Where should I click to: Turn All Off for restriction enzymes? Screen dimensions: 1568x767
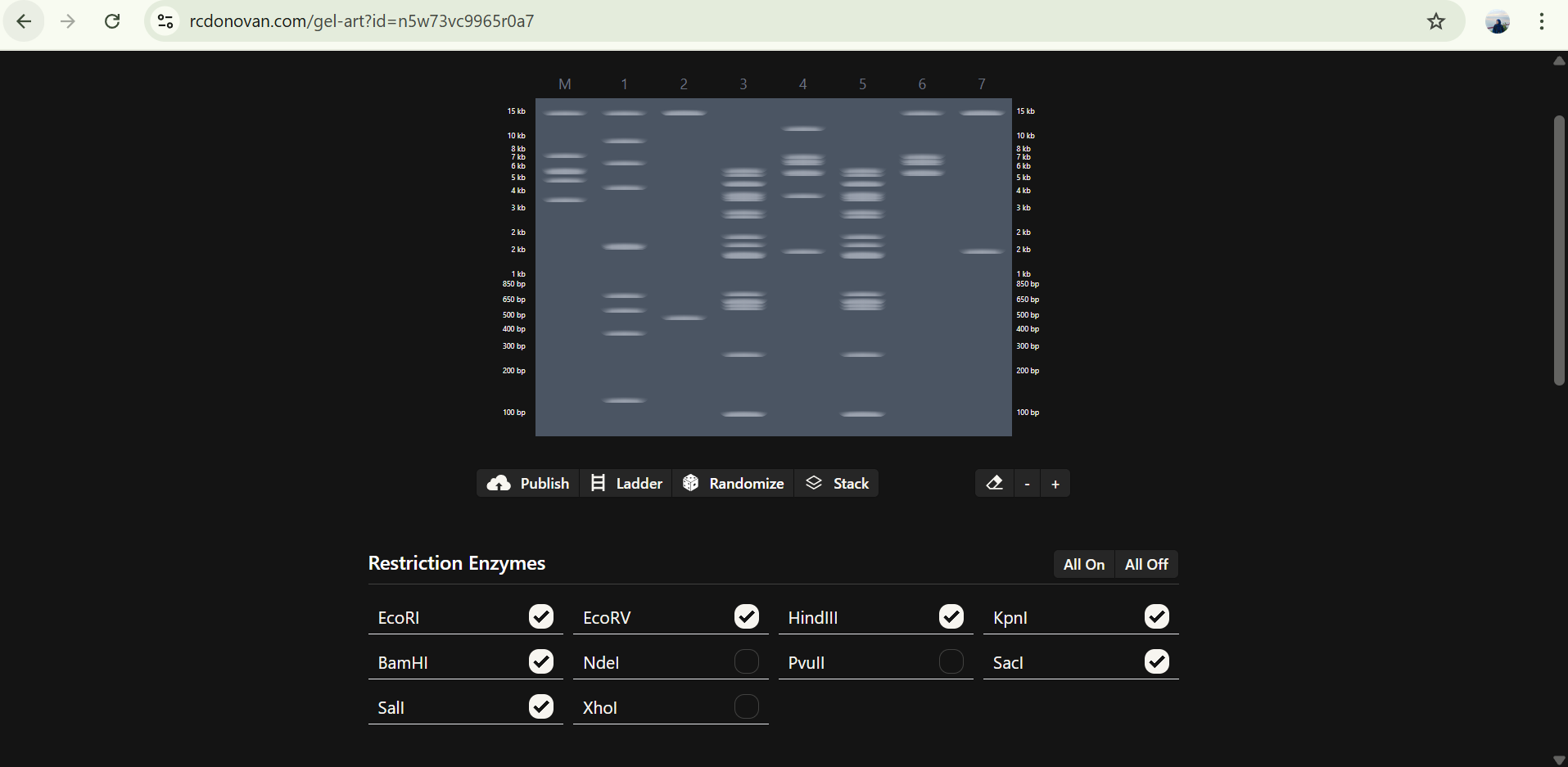click(x=1145, y=564)
